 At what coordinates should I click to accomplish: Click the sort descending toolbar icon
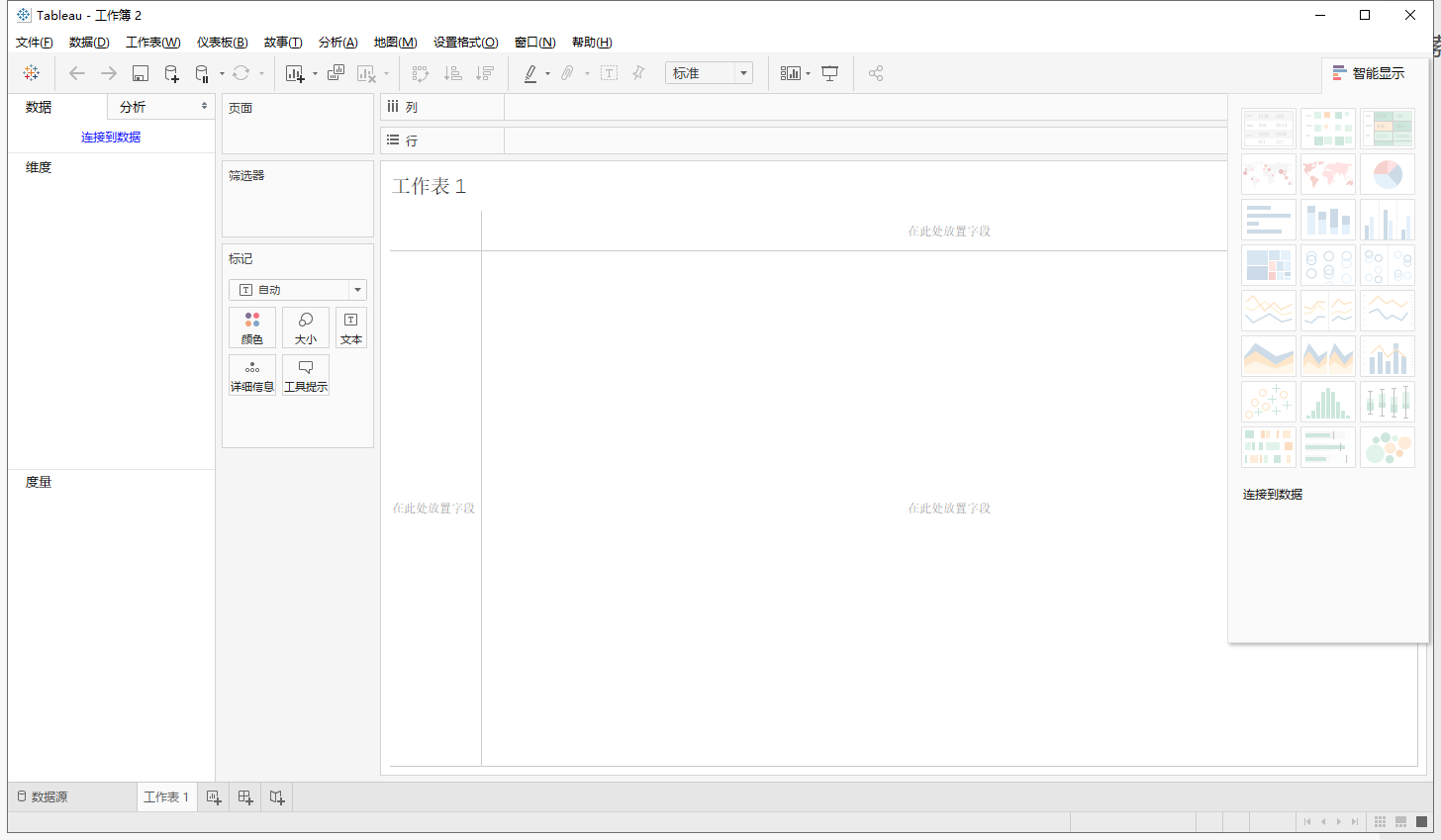click(x=484, y=72)
